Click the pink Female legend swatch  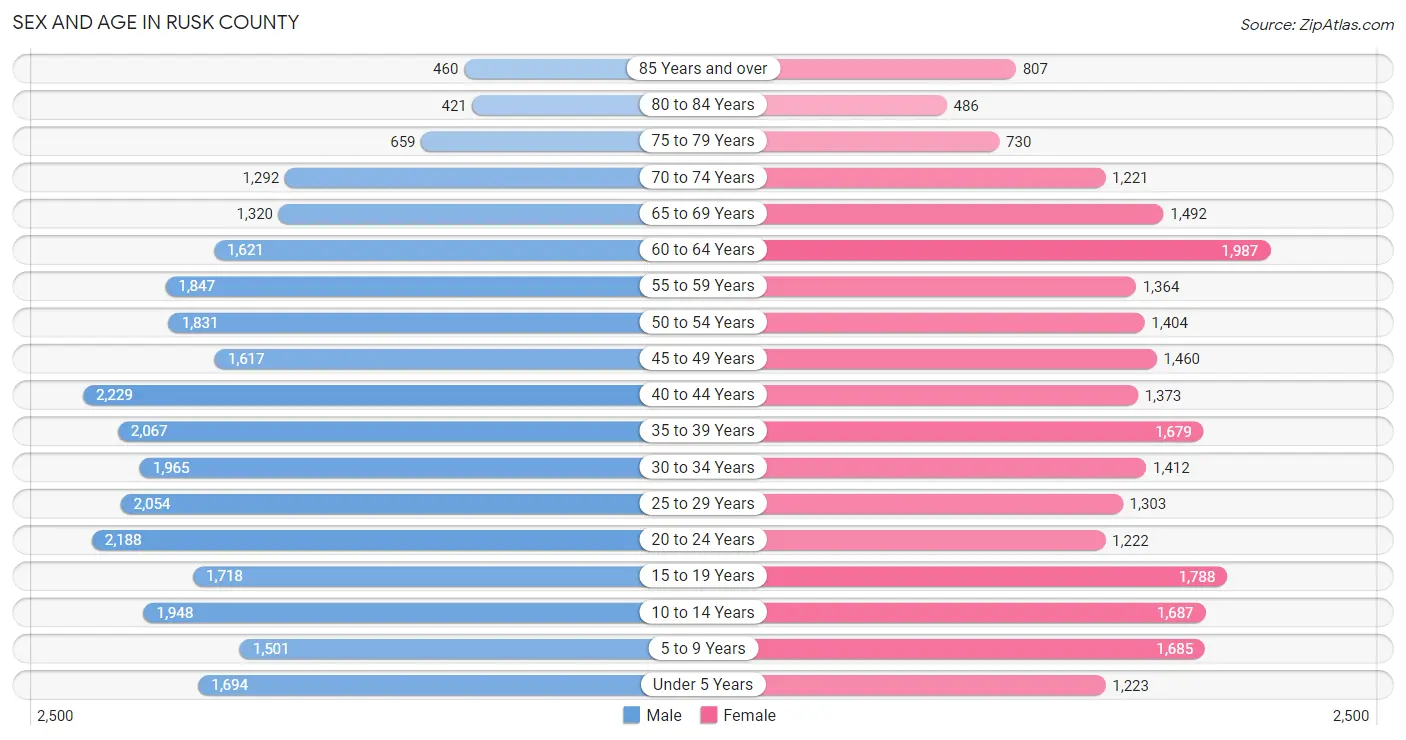pyautogui.click(x=709, y=715)
